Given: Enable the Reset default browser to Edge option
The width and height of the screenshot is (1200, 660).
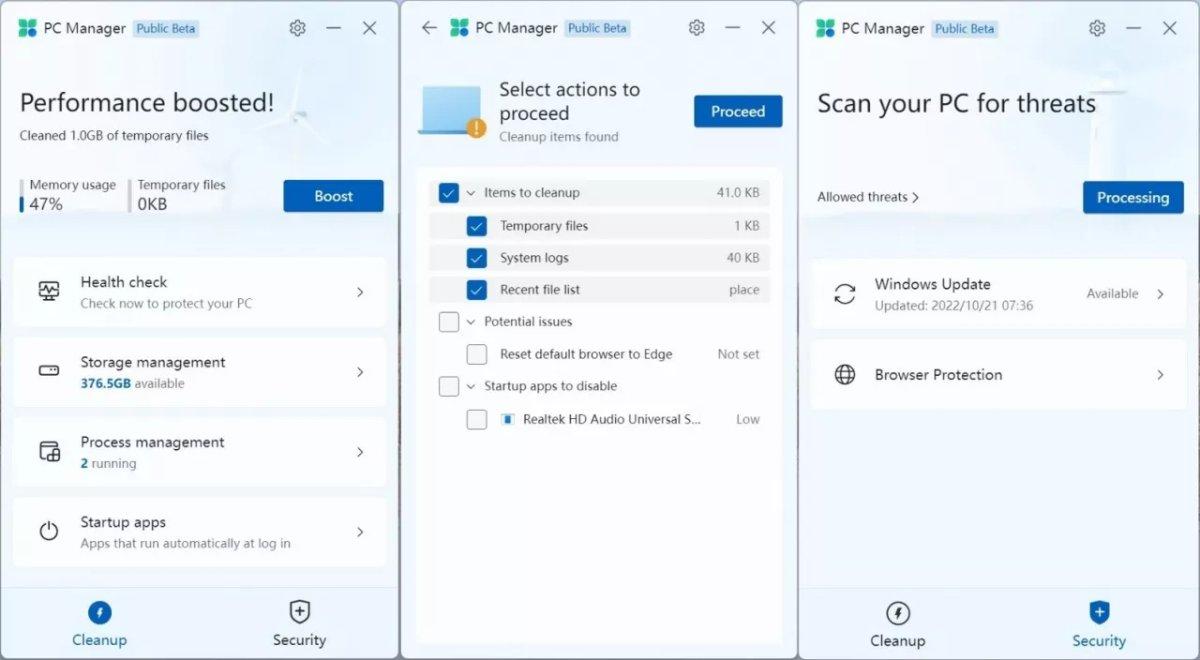Looking at the screenshot, I should pos(476,354).
